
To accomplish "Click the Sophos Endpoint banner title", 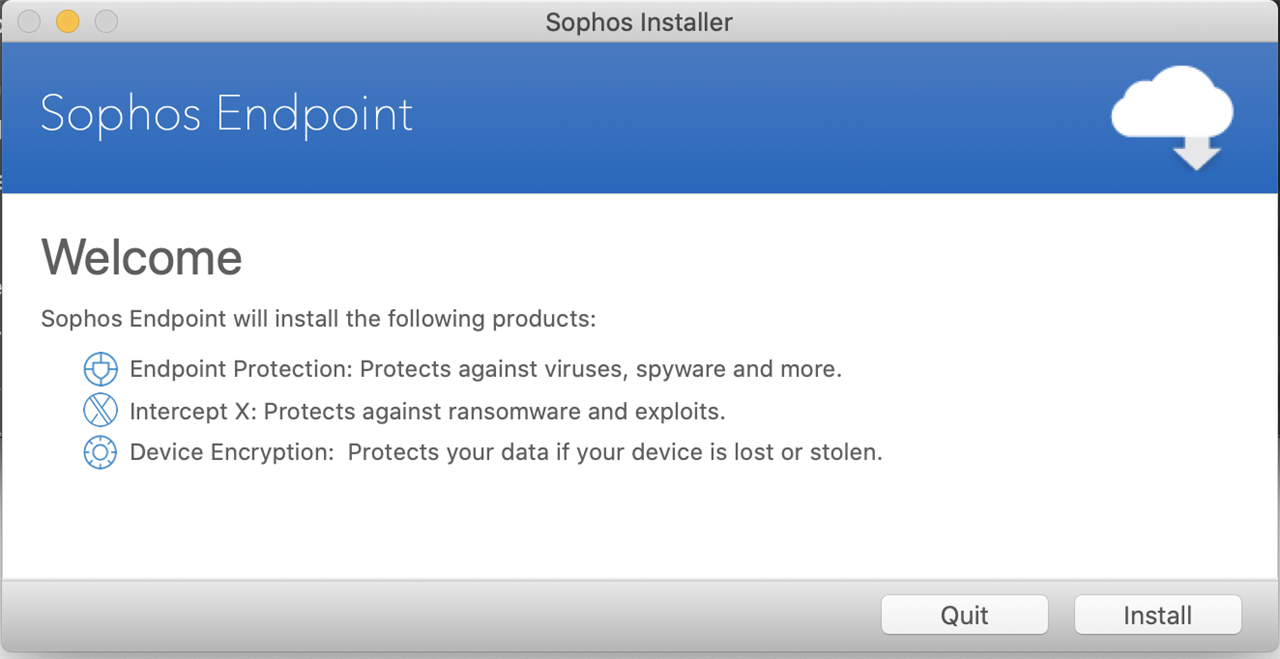I will [x=226, y=113].
